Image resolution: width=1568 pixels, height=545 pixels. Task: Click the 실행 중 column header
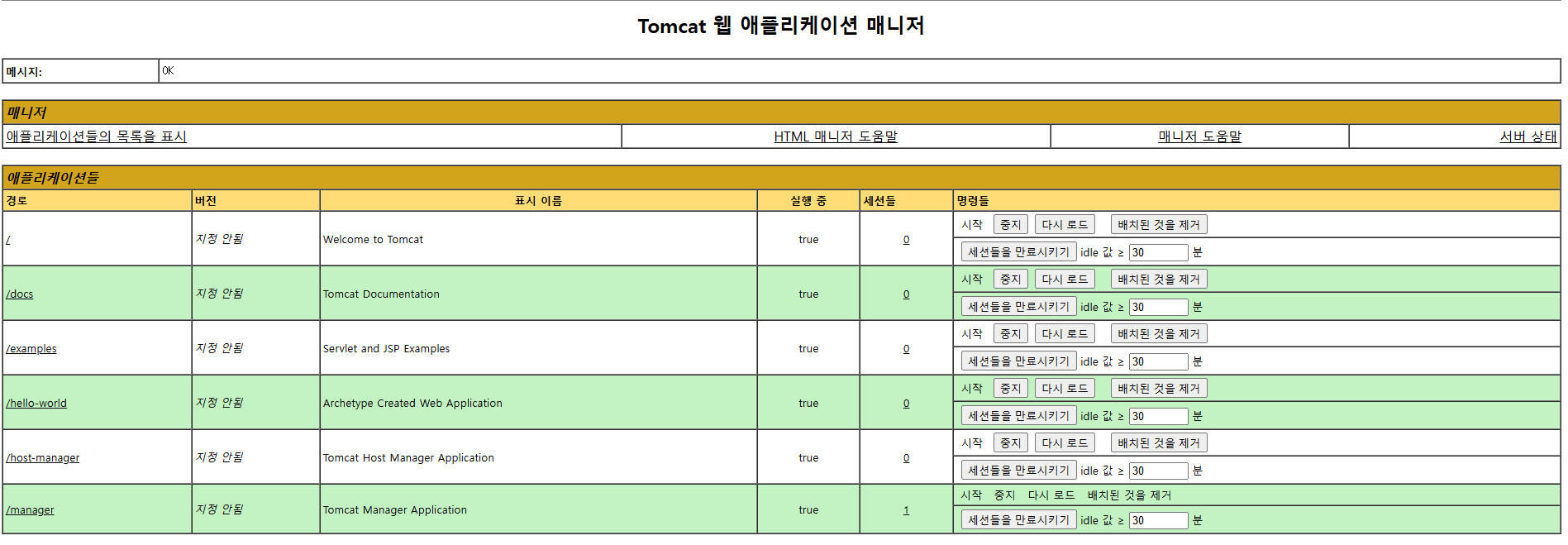point(808,201)
